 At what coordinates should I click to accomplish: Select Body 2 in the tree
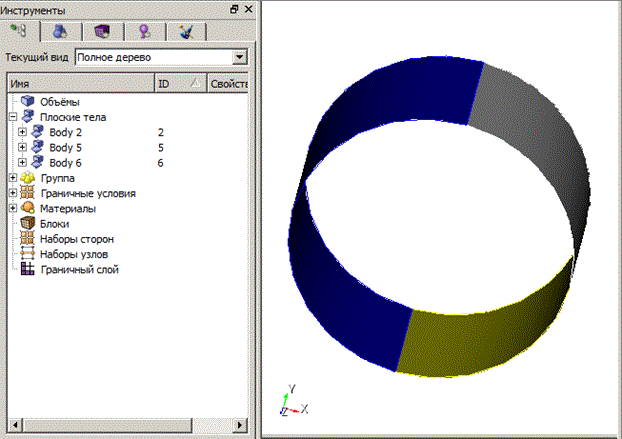pos(65,132)
